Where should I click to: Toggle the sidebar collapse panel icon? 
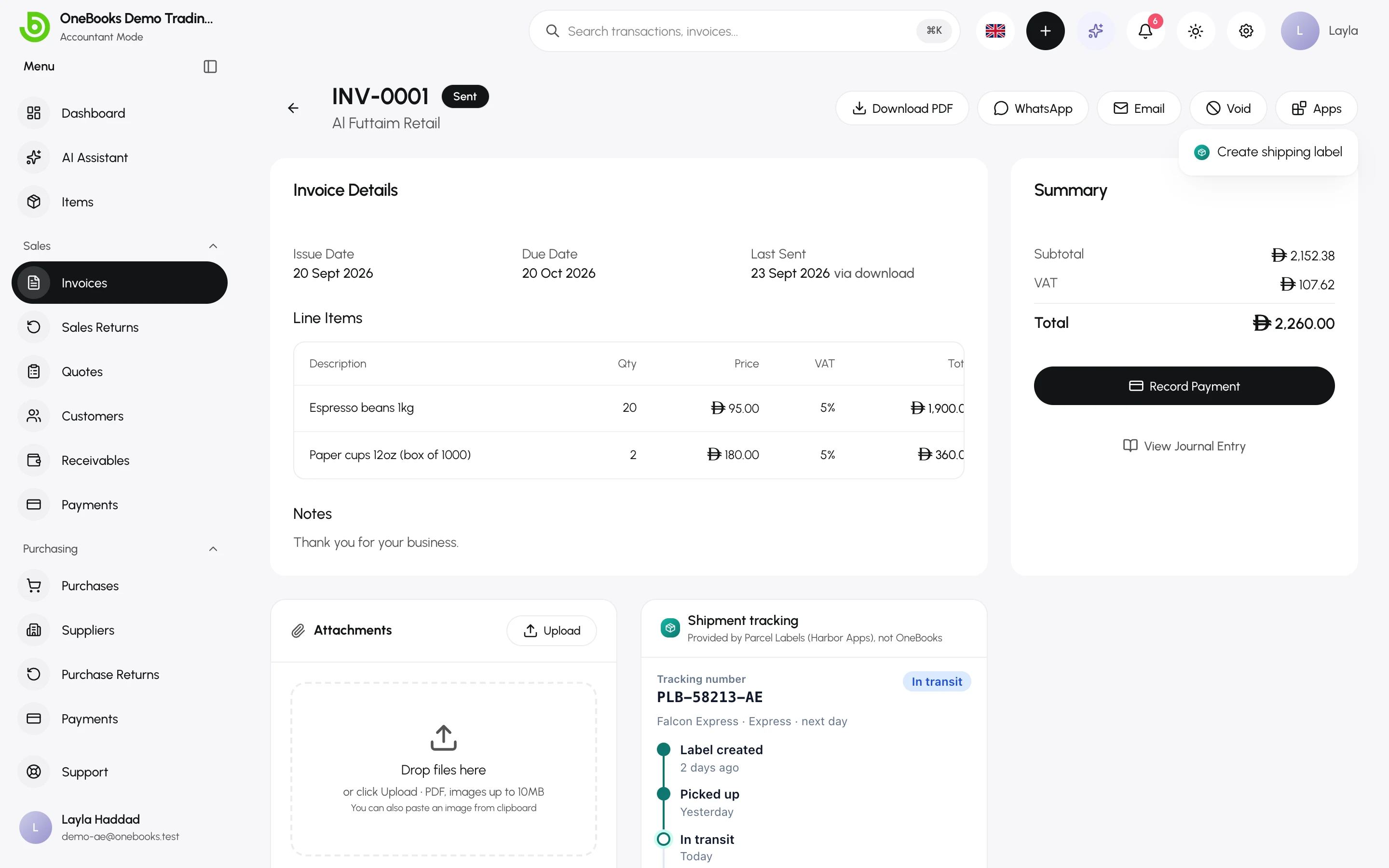210,67
